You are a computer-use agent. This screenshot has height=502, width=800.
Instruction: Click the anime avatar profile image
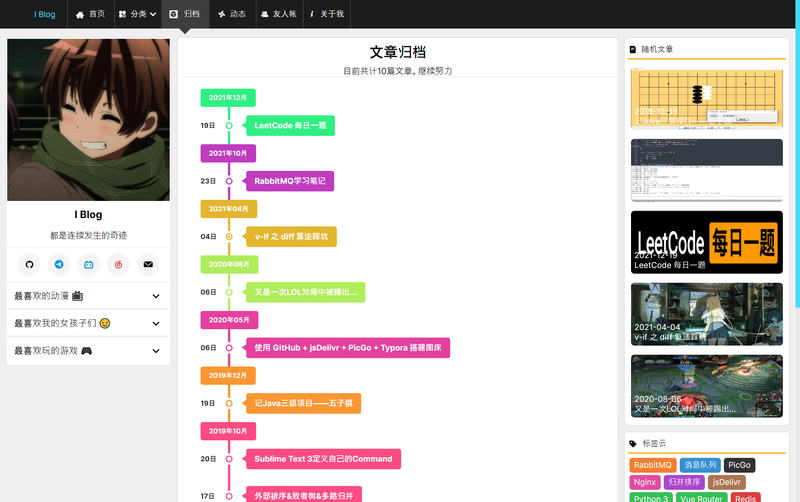(x=88, y=120)
